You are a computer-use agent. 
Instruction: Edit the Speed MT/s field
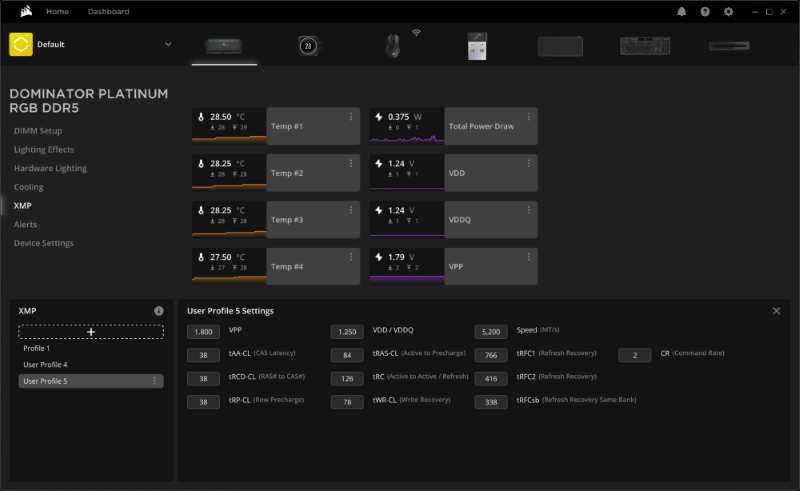click(x=491, y=332)
